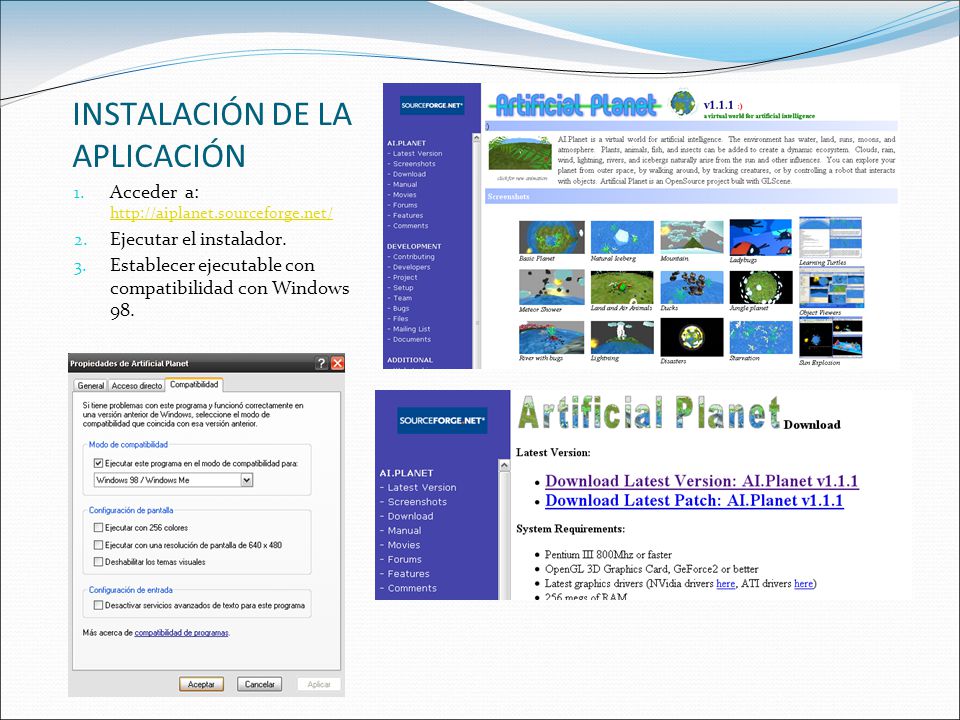This screenshot has width=960, height=720.
Task: Open the Starvation screenshot thumbnail
Action: click(x=761, y=337)
